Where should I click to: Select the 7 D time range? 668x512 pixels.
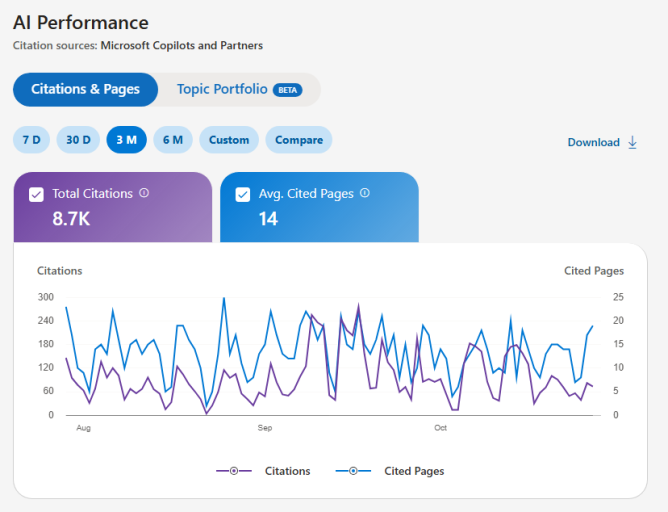click(32, 140)
